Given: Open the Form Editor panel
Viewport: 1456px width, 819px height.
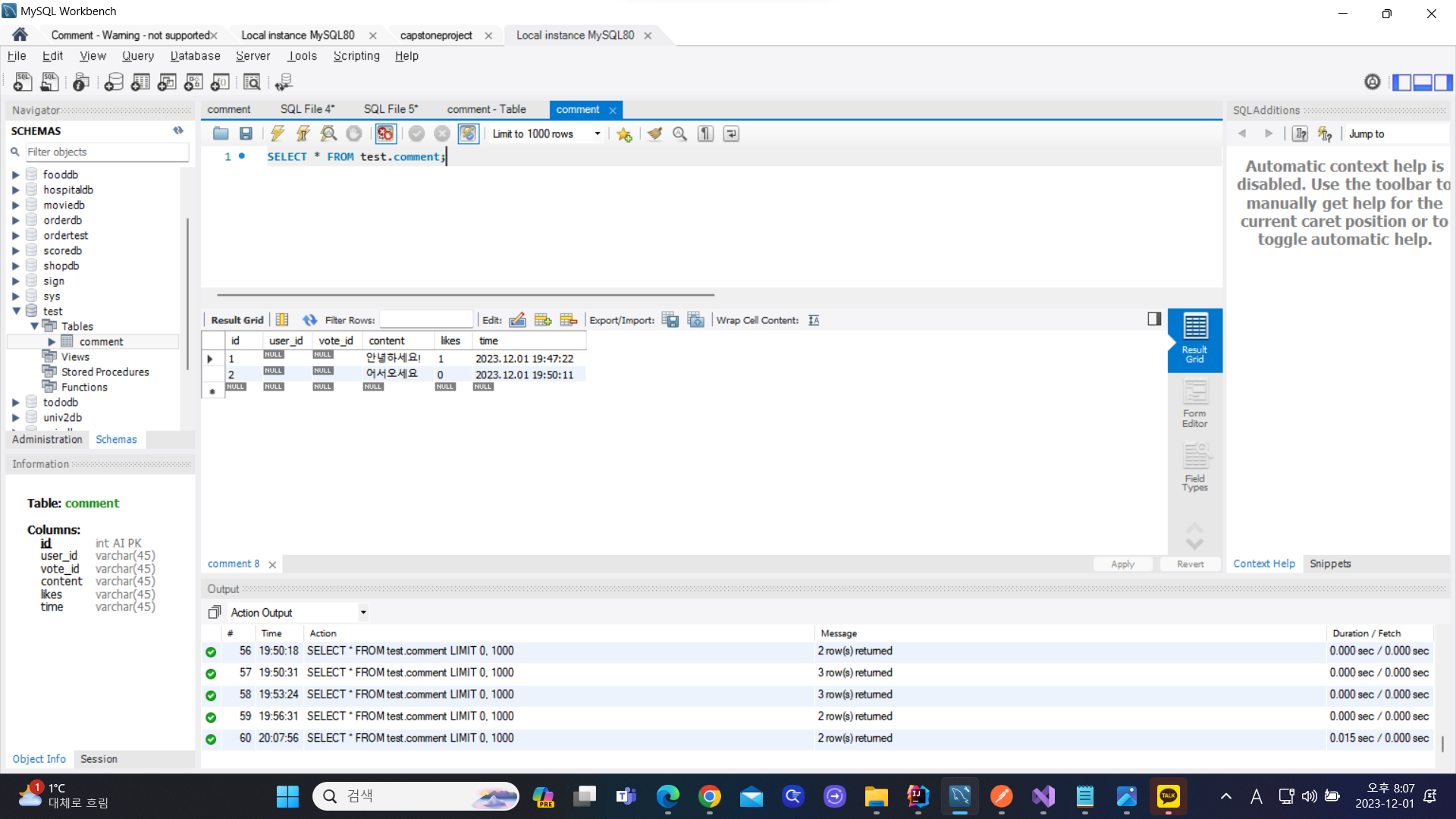Looking at the screenshot, I should [1194, 403].
